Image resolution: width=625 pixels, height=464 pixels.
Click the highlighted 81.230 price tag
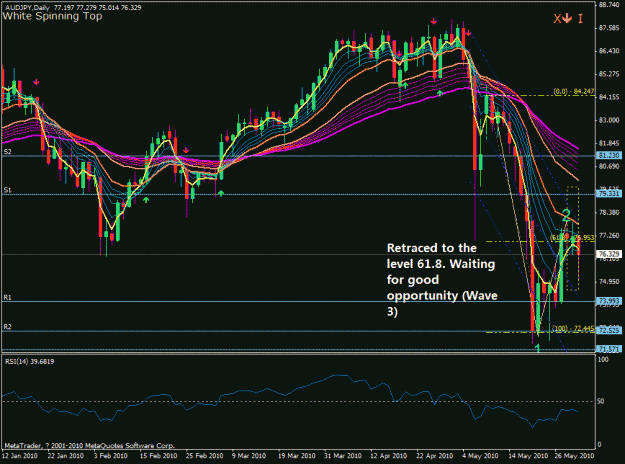click(x=609, y=156)
